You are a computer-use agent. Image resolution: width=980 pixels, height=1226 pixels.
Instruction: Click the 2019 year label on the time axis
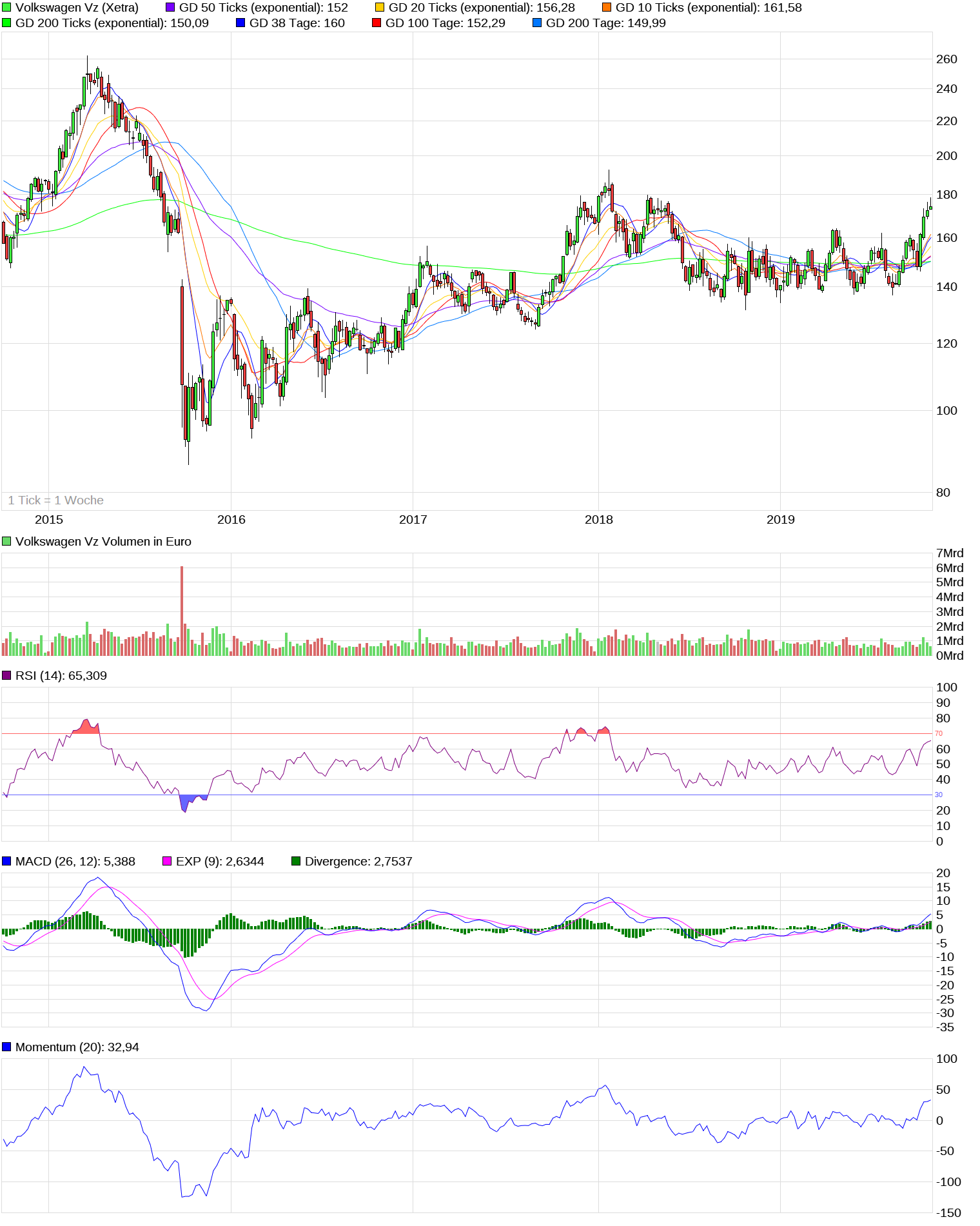[781, 520]
